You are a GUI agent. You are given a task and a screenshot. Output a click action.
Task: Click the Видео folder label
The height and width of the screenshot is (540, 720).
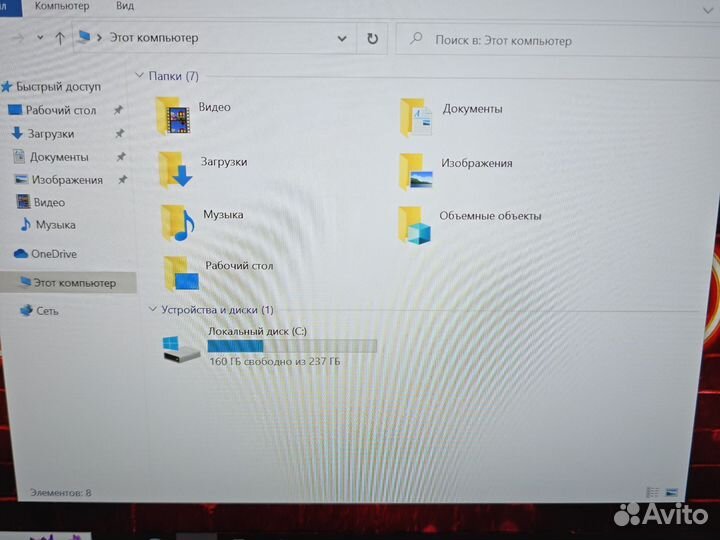pos(214,107)
